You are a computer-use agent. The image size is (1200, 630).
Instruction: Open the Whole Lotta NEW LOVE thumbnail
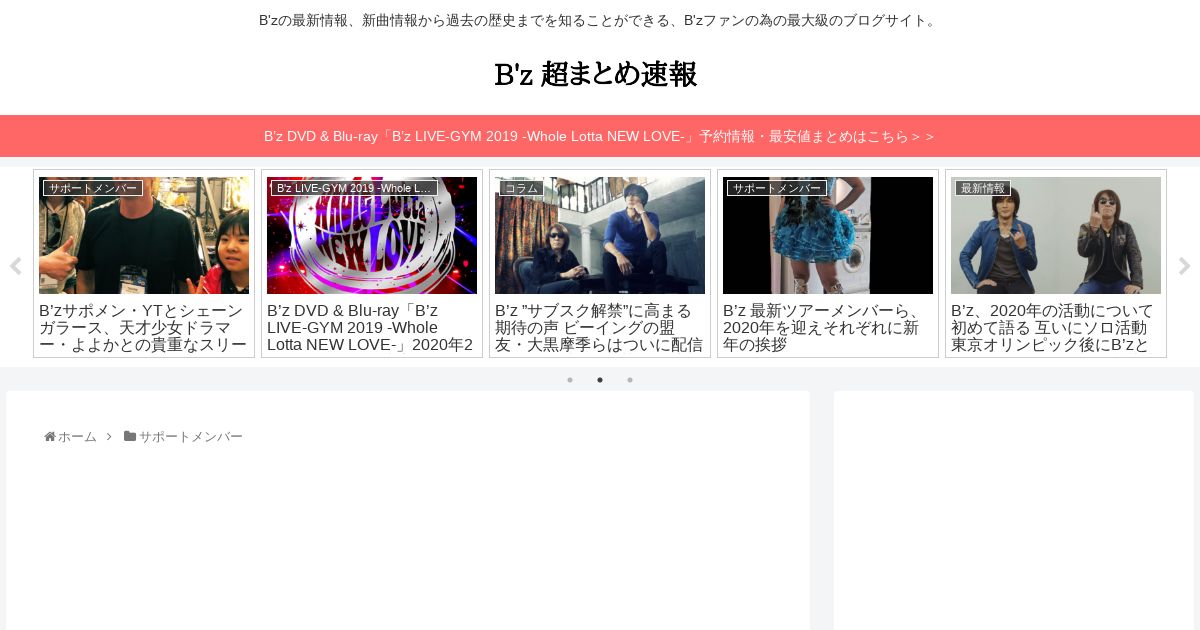[372, 236]
